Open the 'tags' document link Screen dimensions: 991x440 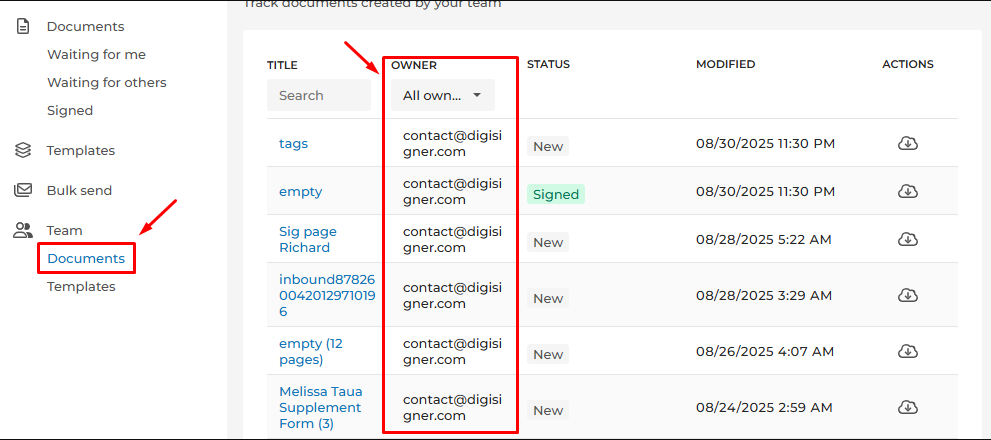pos(293,143)
